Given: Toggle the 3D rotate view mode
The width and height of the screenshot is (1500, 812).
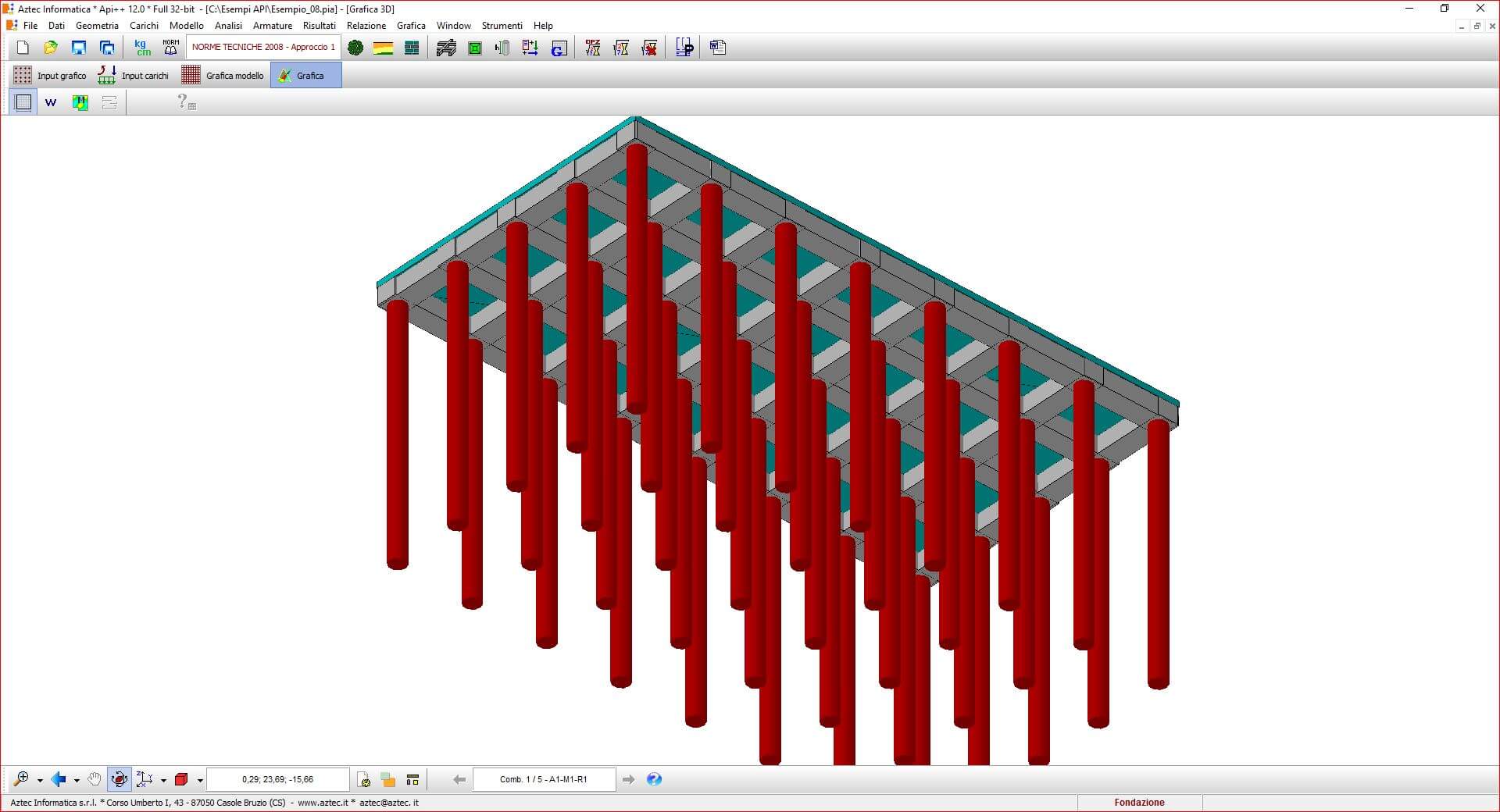Looking at the screenshot, I should pos(119,779).
